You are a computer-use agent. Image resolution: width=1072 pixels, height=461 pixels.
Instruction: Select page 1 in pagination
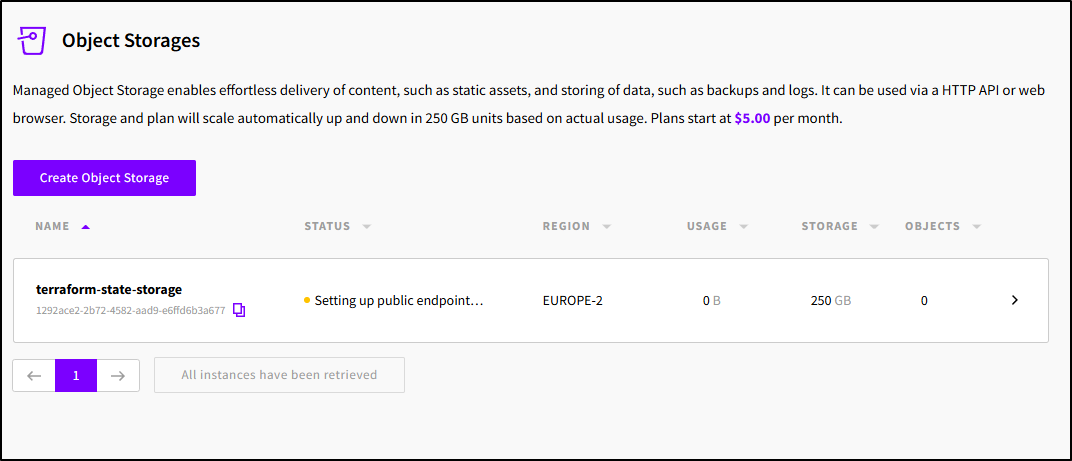pos(76,375)
